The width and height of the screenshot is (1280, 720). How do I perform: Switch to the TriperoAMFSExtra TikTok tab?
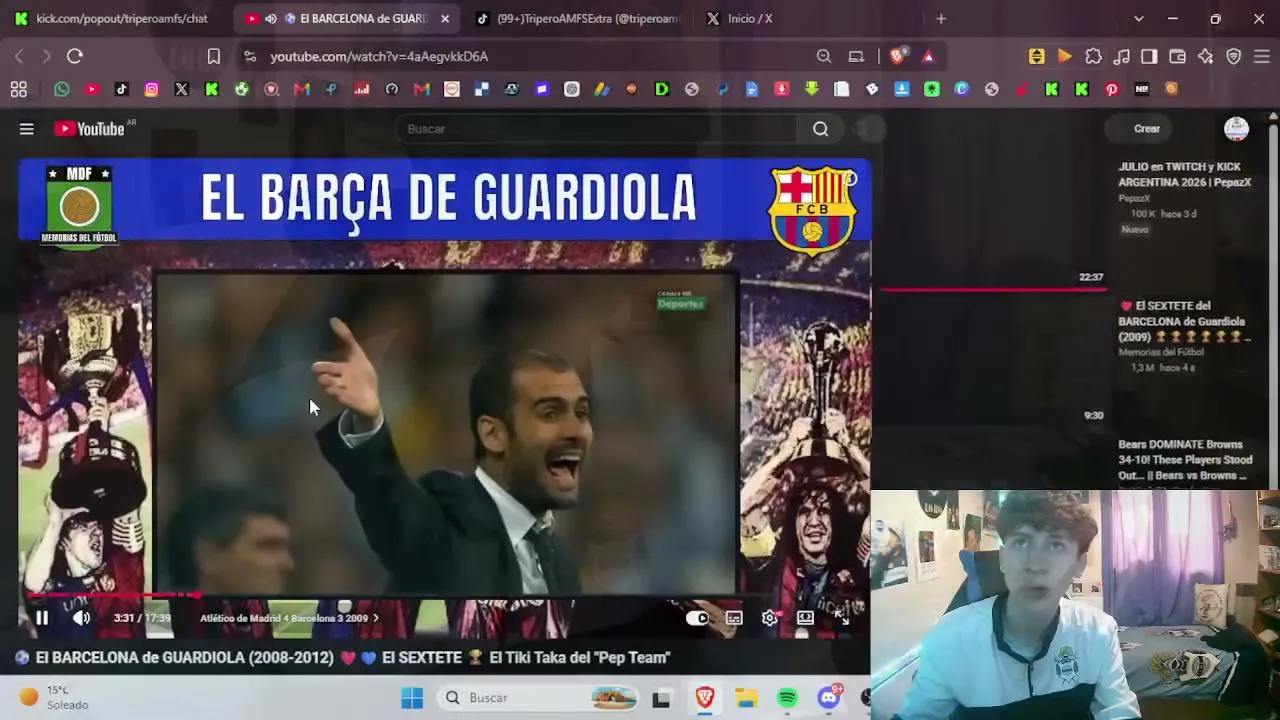click(x=577, y=19)
